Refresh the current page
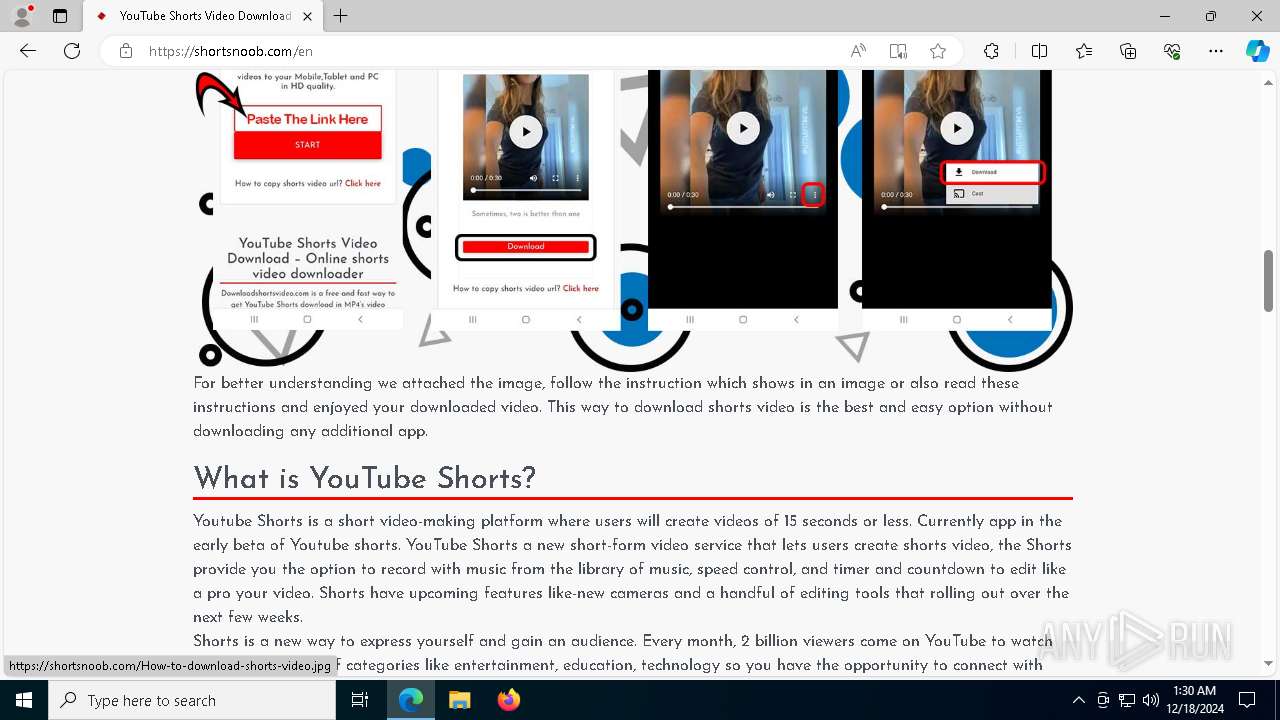The height and width of the screenshot is (720, 1280). tap(72, 51)
